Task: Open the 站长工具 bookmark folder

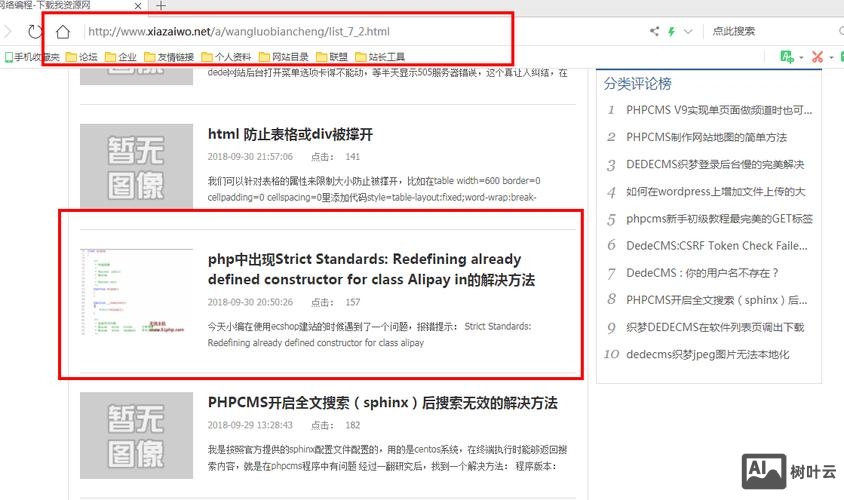Action: [380, 57]
